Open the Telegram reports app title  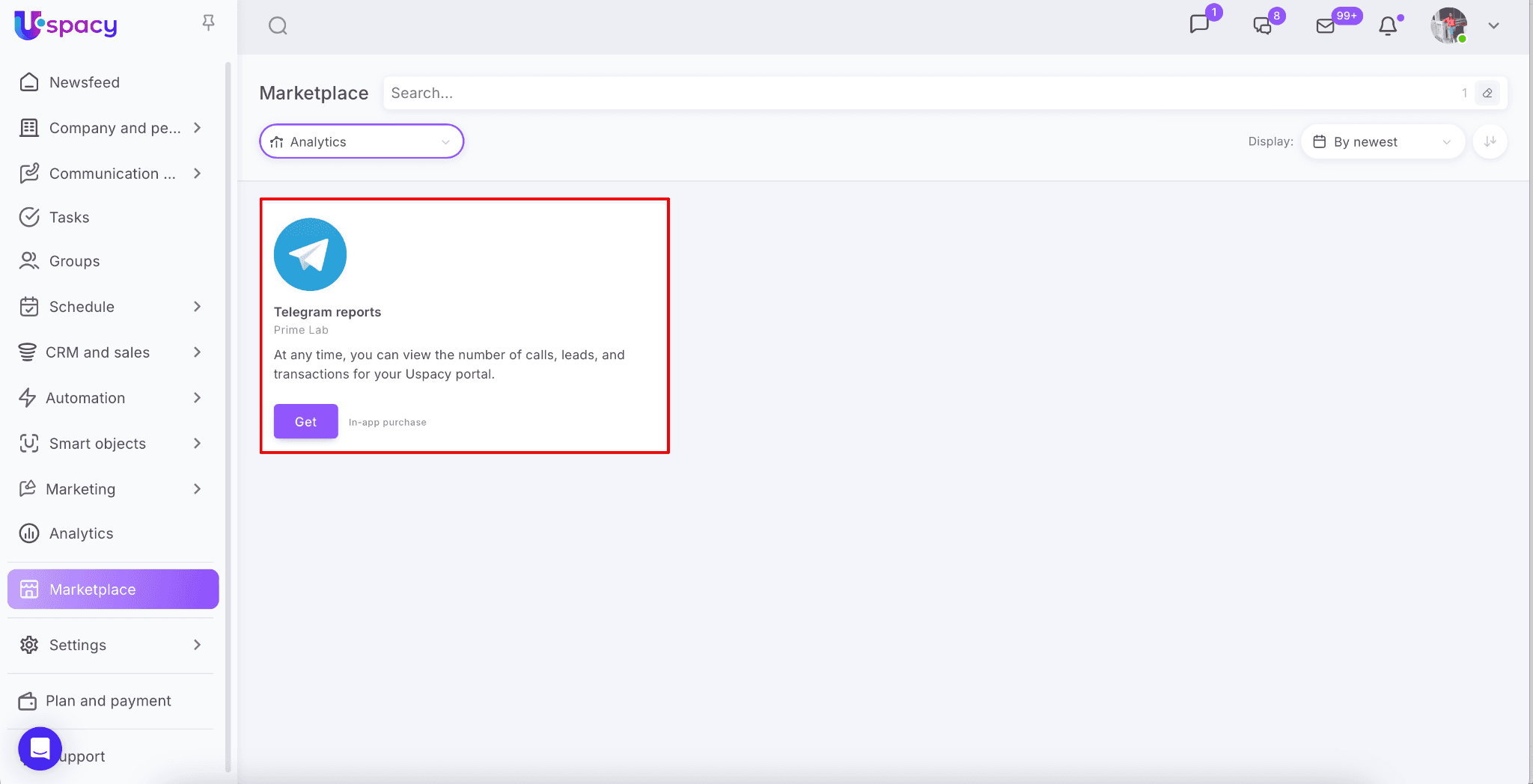(x=327, y=312)
